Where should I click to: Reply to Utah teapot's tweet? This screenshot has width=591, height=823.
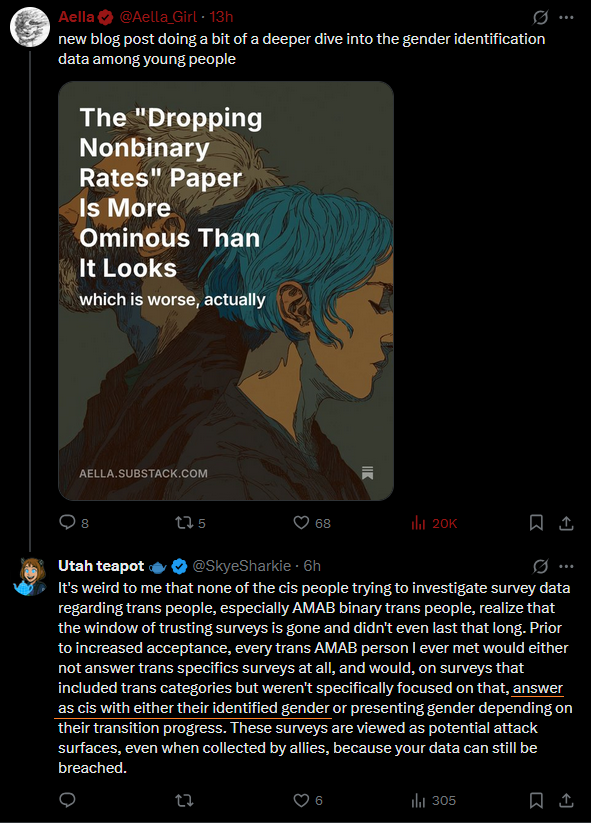click(x=67, y=800)
